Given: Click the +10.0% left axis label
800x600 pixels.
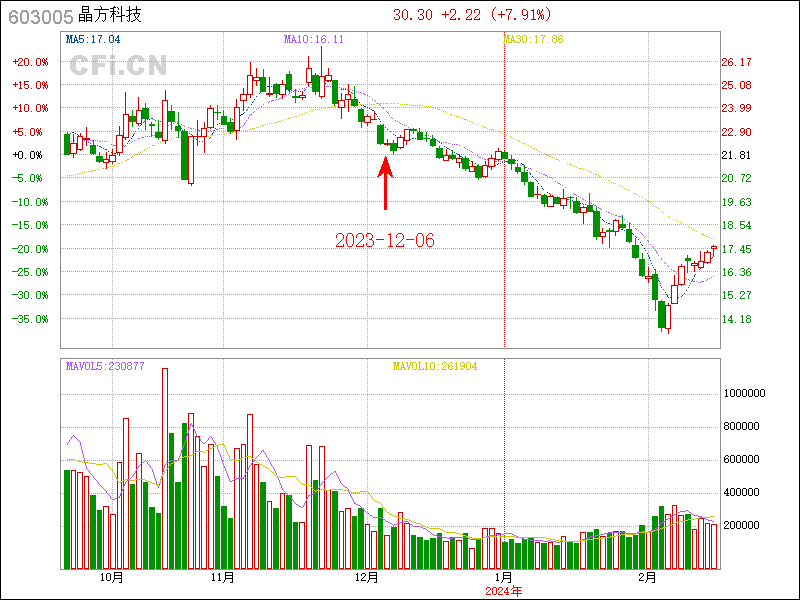Looking at the screenshot, I should click(31, 108).
